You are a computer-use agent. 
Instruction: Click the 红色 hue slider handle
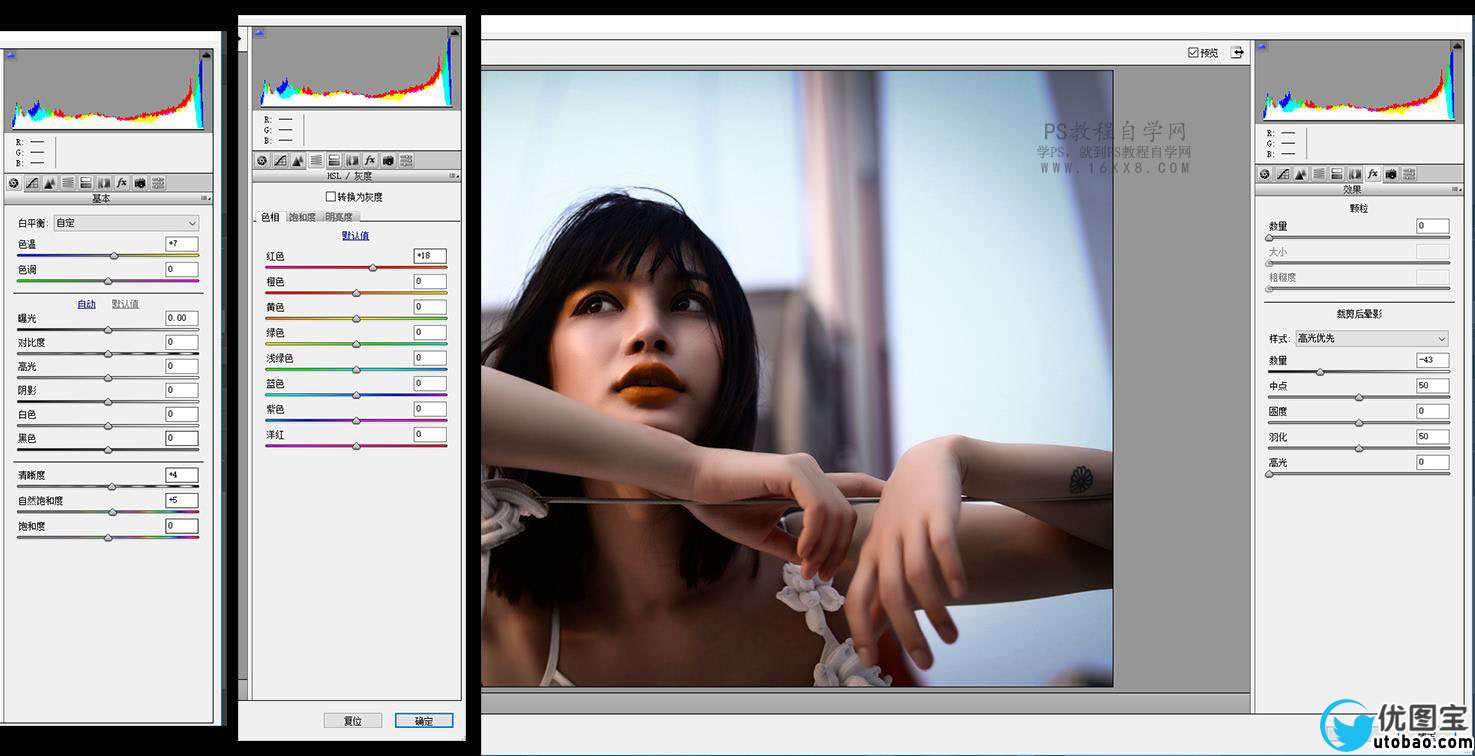coord(373,268)
